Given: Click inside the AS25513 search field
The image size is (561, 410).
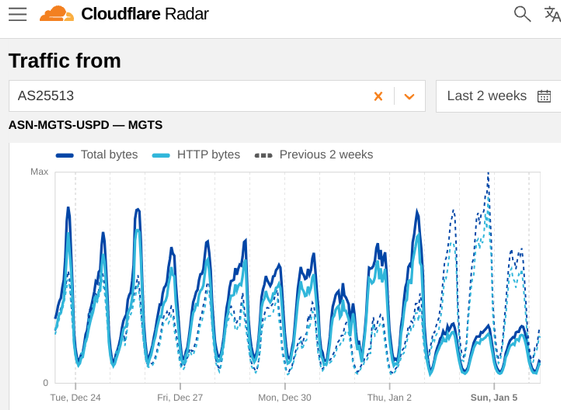Looking at the screenshot, I should [190, 96].
